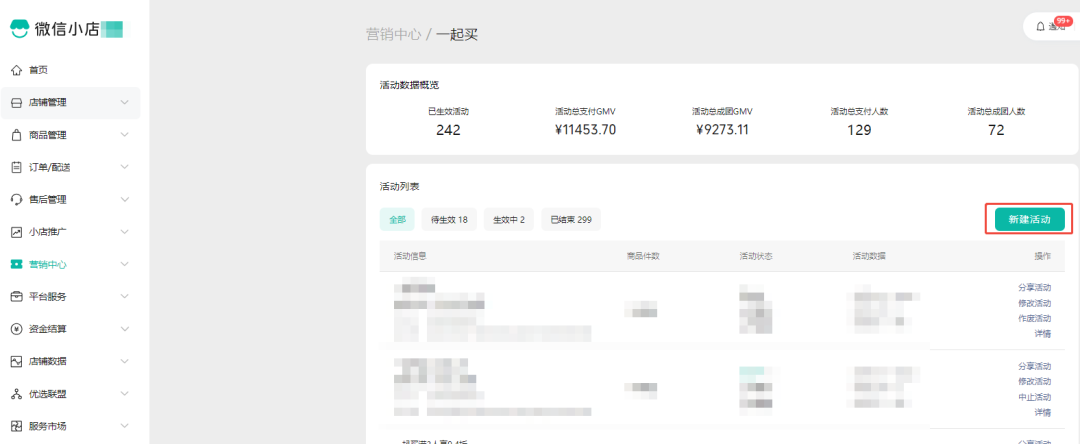Click the 一起买 breadcrumb text
1080x444 pixels.
[x=457, y=35]
